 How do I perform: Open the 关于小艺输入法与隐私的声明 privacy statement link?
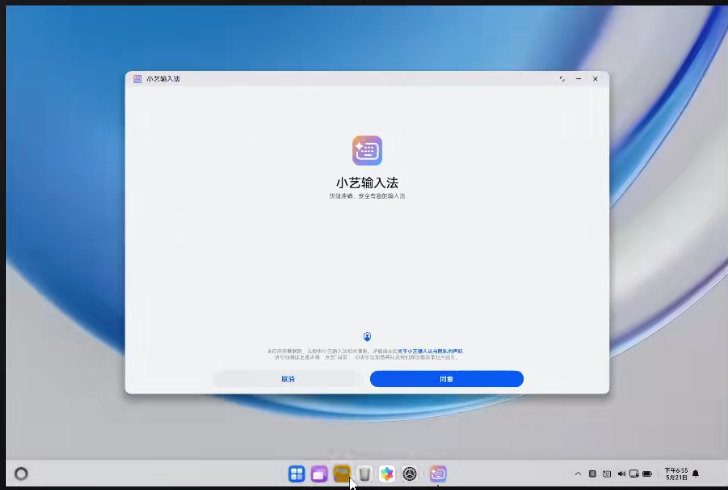430,351
